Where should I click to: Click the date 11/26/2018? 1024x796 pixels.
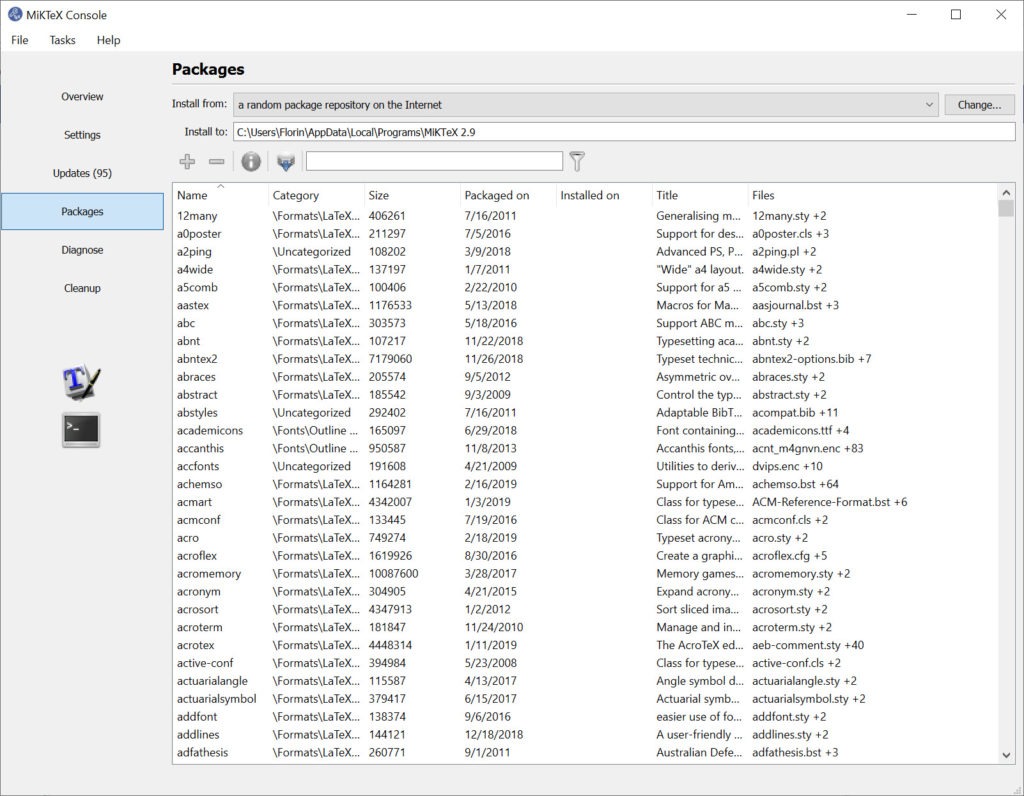(x=494, y=358)
